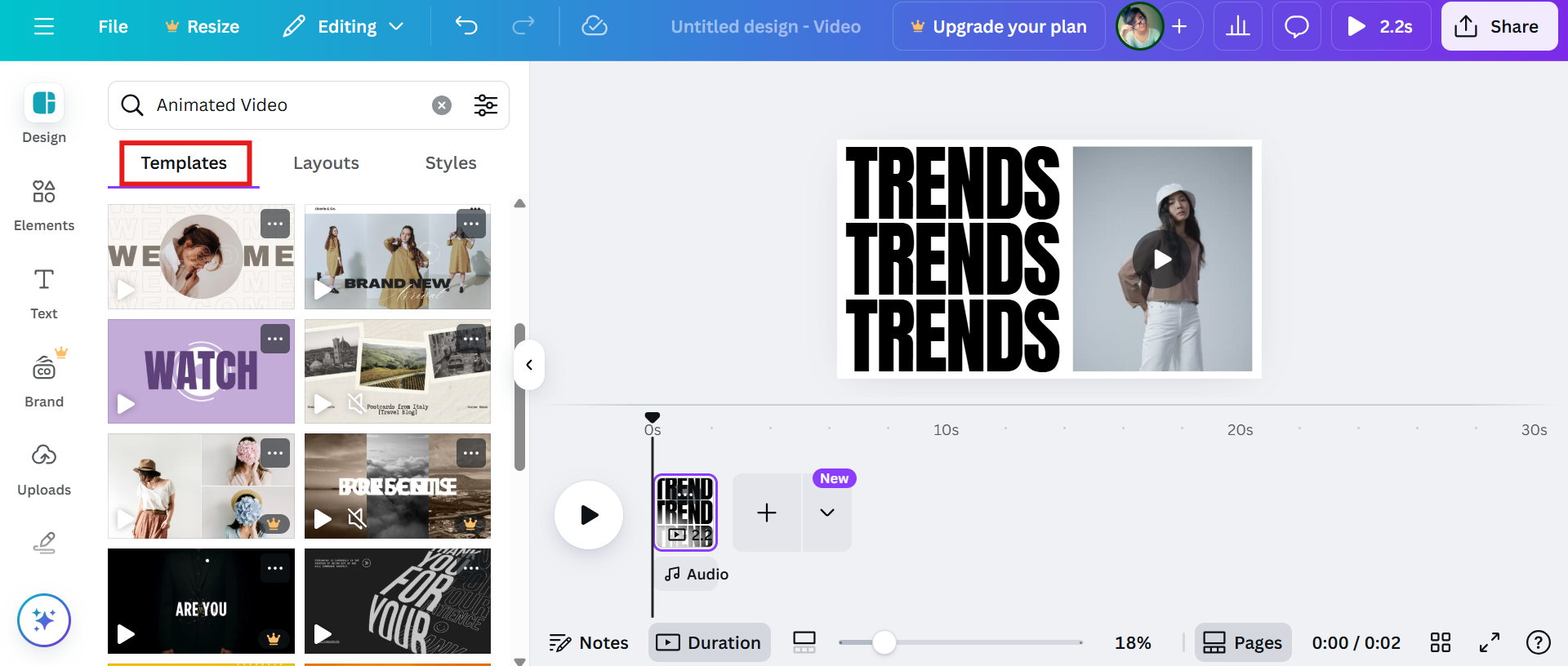Select the BRAND NEW template thumbnail

click(x=398, y=256)
